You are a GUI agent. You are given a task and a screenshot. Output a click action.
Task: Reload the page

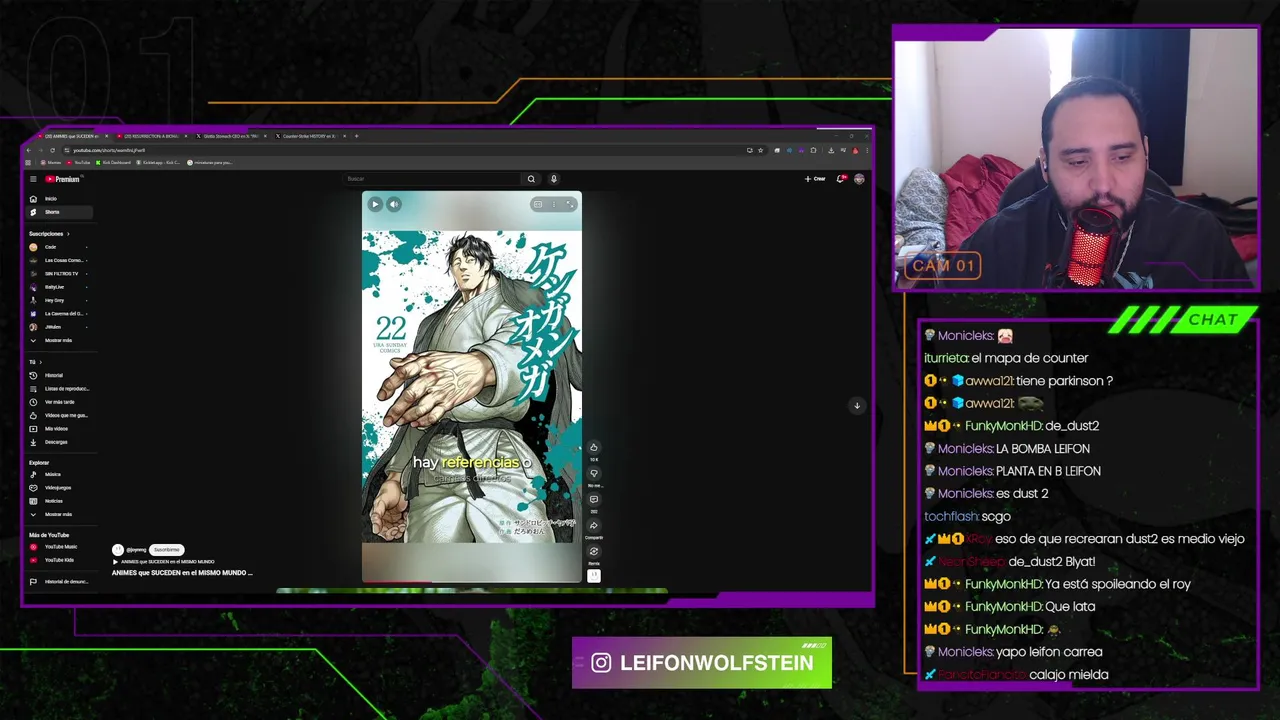[x=52, y=150]
